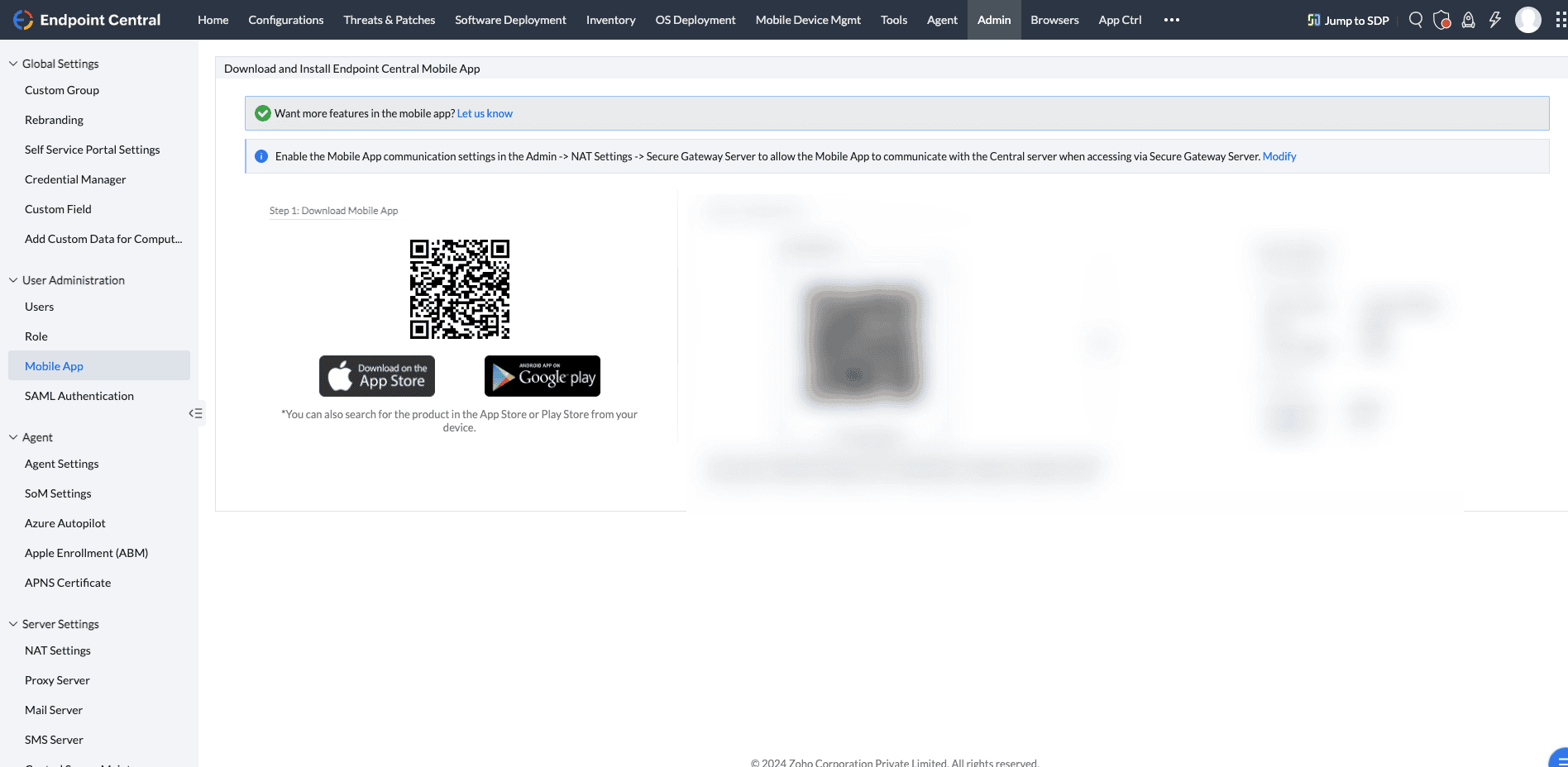Image resolution: width=1568 pixels, height=767 pixels.
Task: Select Mobile App in the sidebar
Action: click(99, 366)
